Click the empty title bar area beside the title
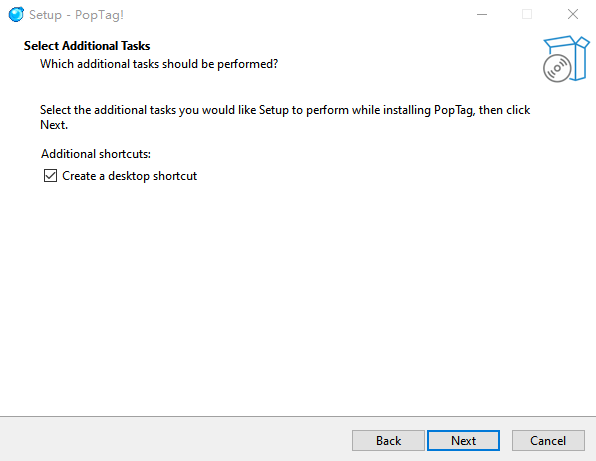This screenshot has height=461, width=596. point(296,14)
